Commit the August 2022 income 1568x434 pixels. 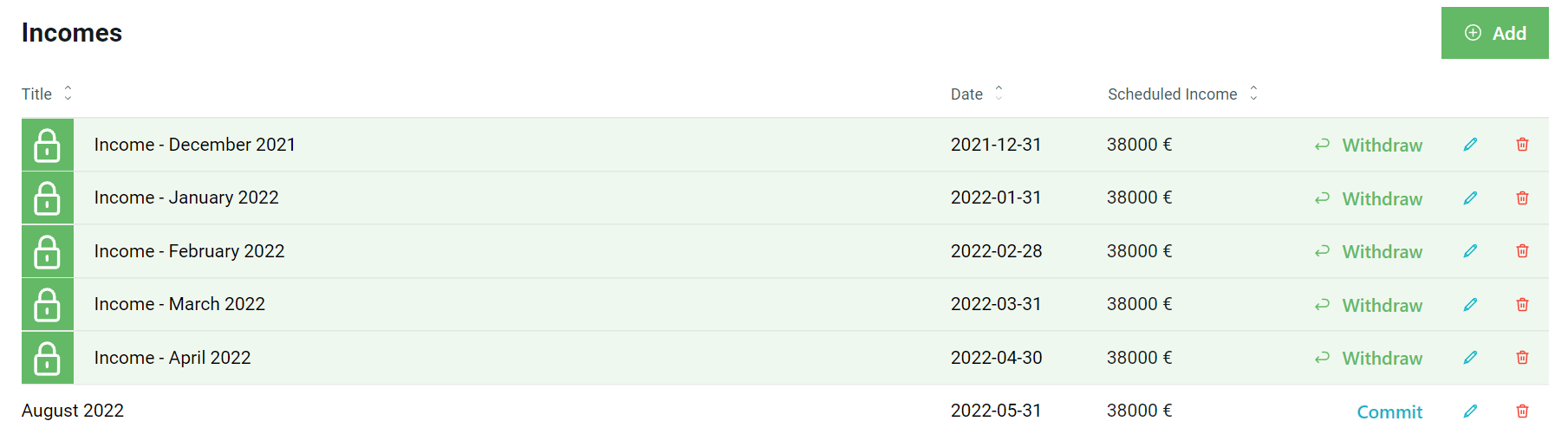tap(1389, 412)
